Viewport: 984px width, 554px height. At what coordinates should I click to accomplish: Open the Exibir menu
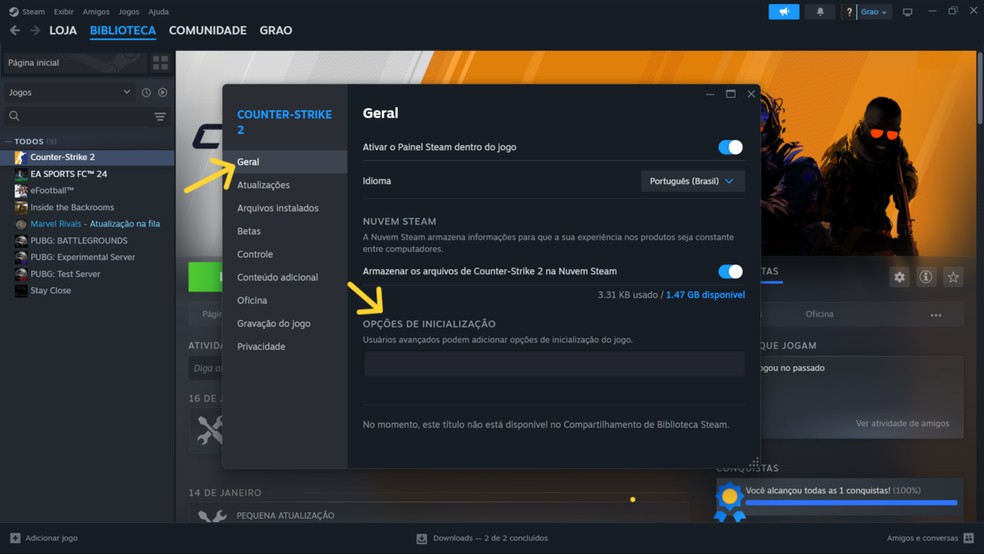coord(63,11)
